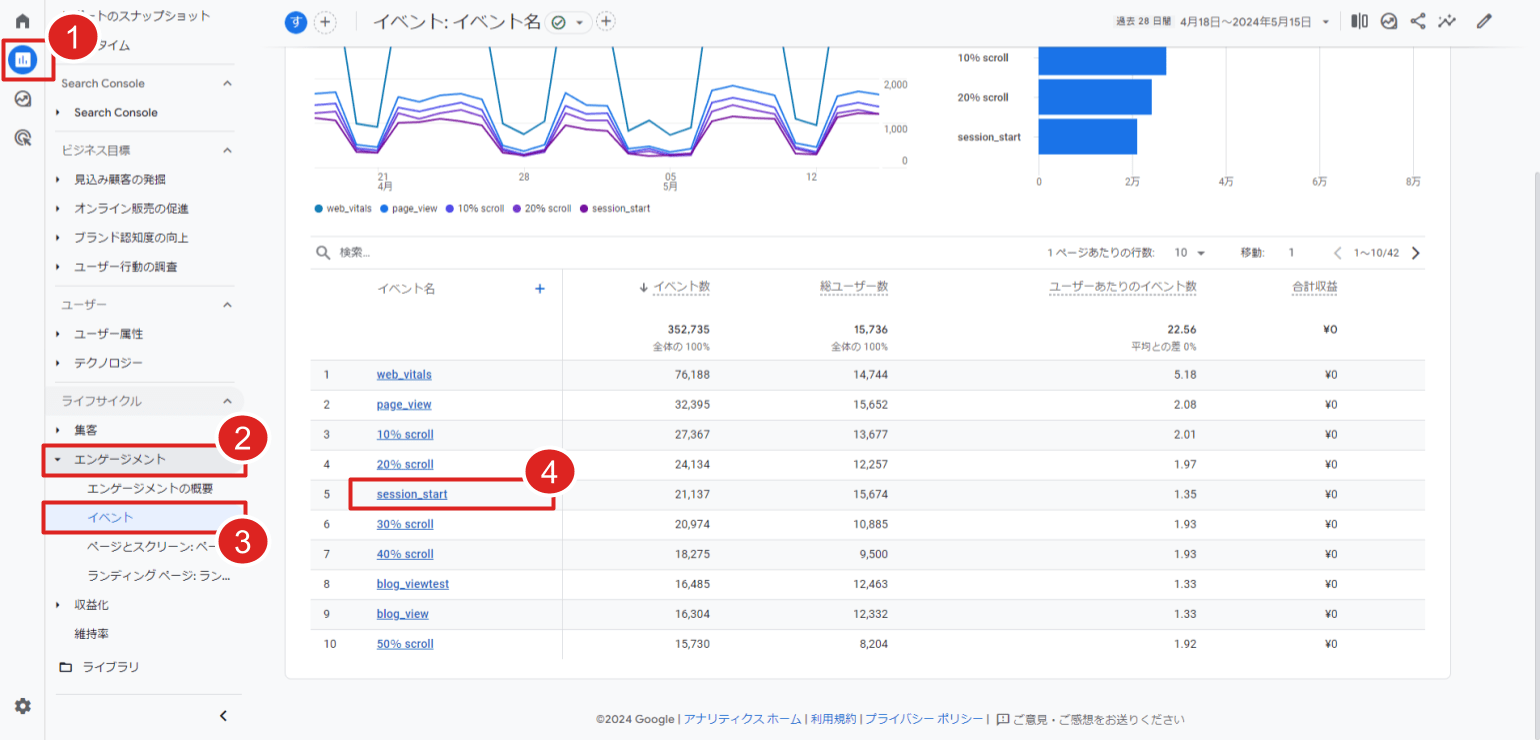
Task: Open the アナリティクス ホーム footer link
Action: point(742,719)
